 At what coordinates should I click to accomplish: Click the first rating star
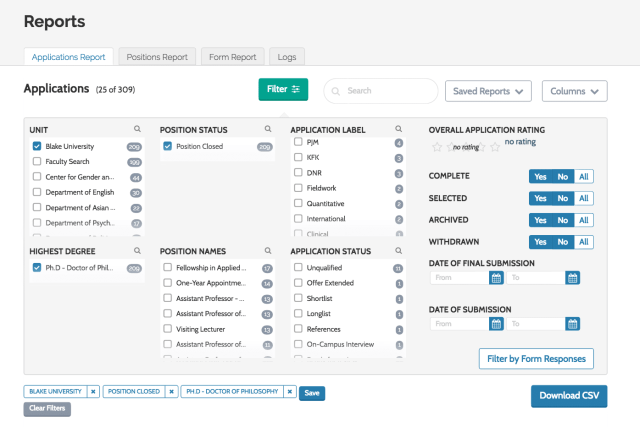coord(437,147)
